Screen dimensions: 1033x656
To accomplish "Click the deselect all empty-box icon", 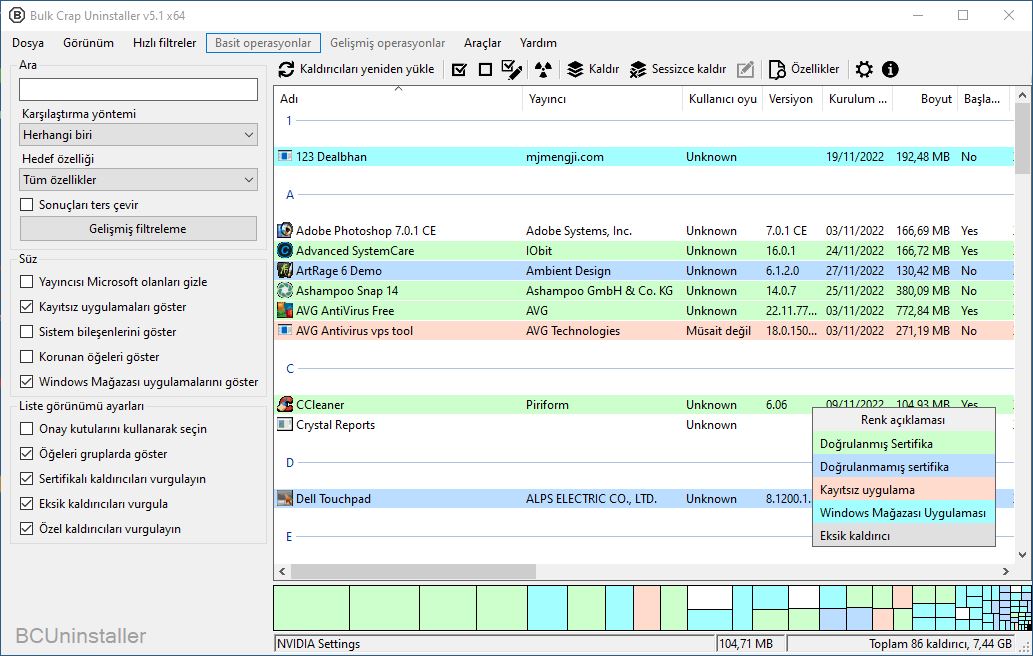I will coord(486,69).
